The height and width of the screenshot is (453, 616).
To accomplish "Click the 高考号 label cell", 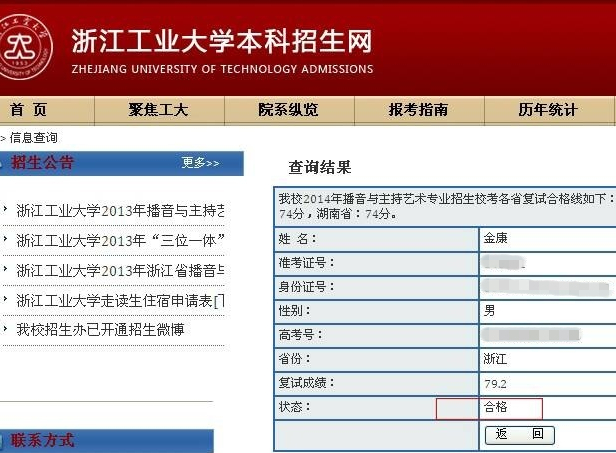I will (x=376, y=335).
